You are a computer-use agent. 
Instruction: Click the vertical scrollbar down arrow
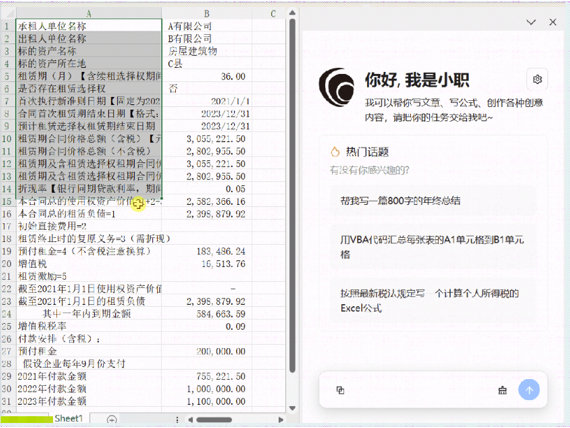(x=292, y=408)
